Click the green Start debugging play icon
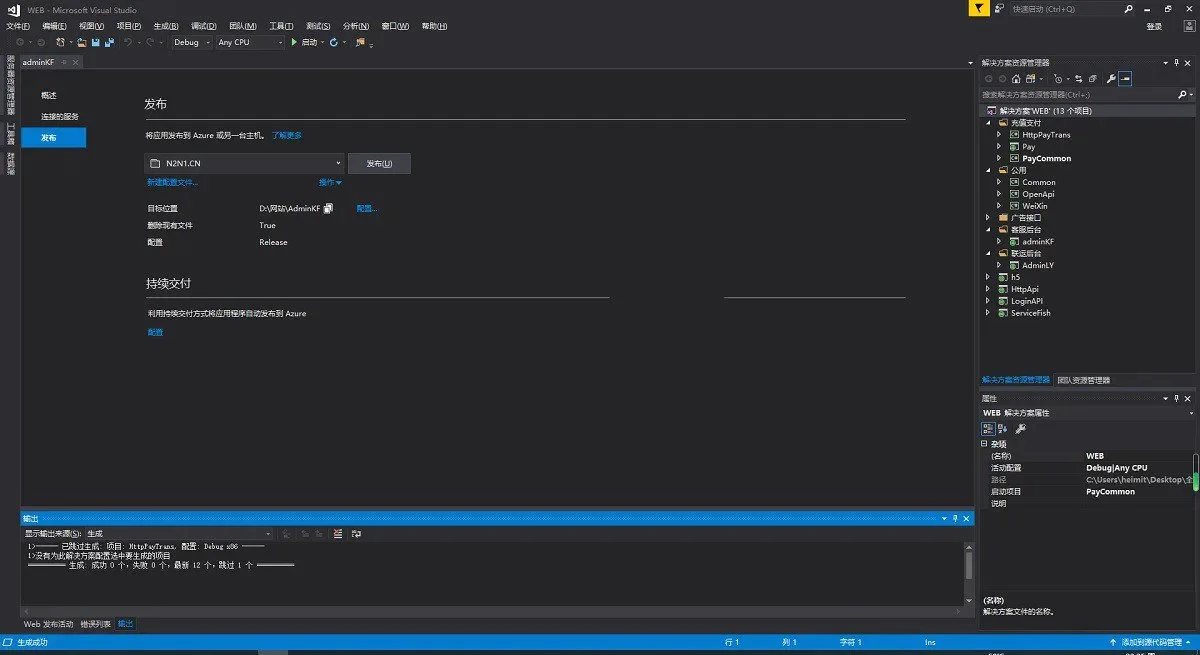 (x=294, y=42)
